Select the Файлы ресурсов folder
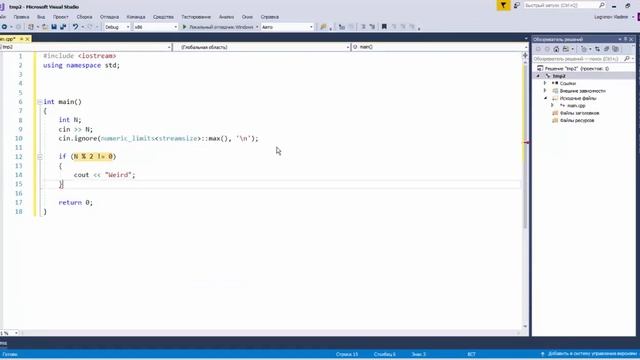The width and height of the screenshot is (640, 360). point(577,120)
